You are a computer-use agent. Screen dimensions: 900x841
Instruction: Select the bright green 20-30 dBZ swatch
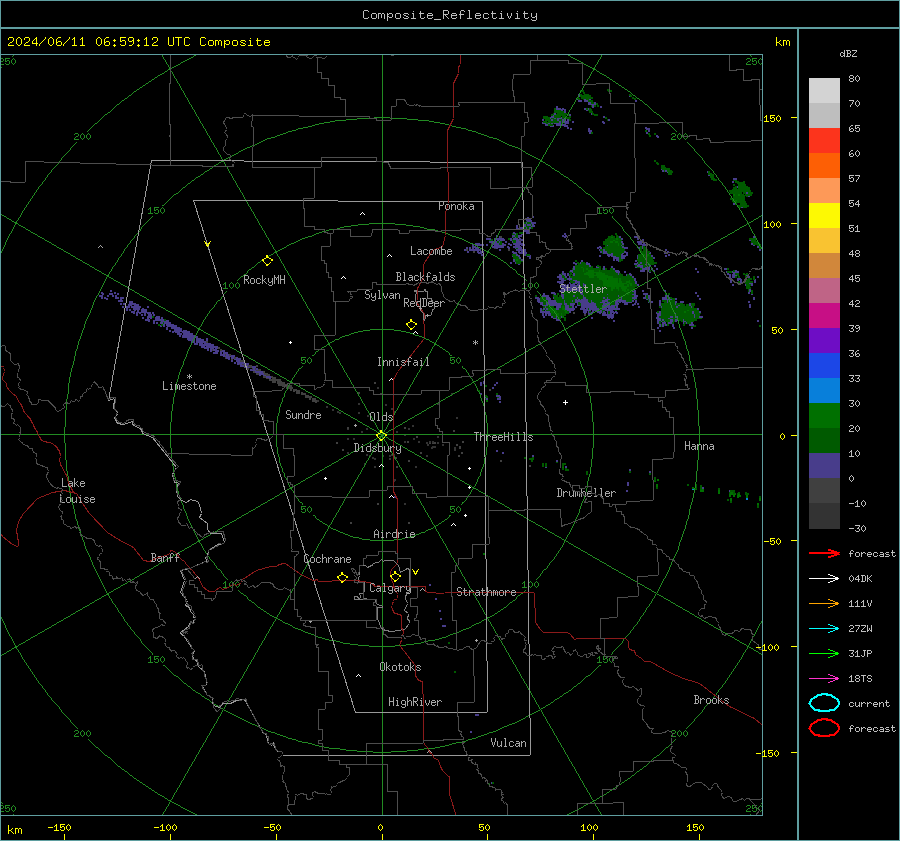(x=824, y=415)
